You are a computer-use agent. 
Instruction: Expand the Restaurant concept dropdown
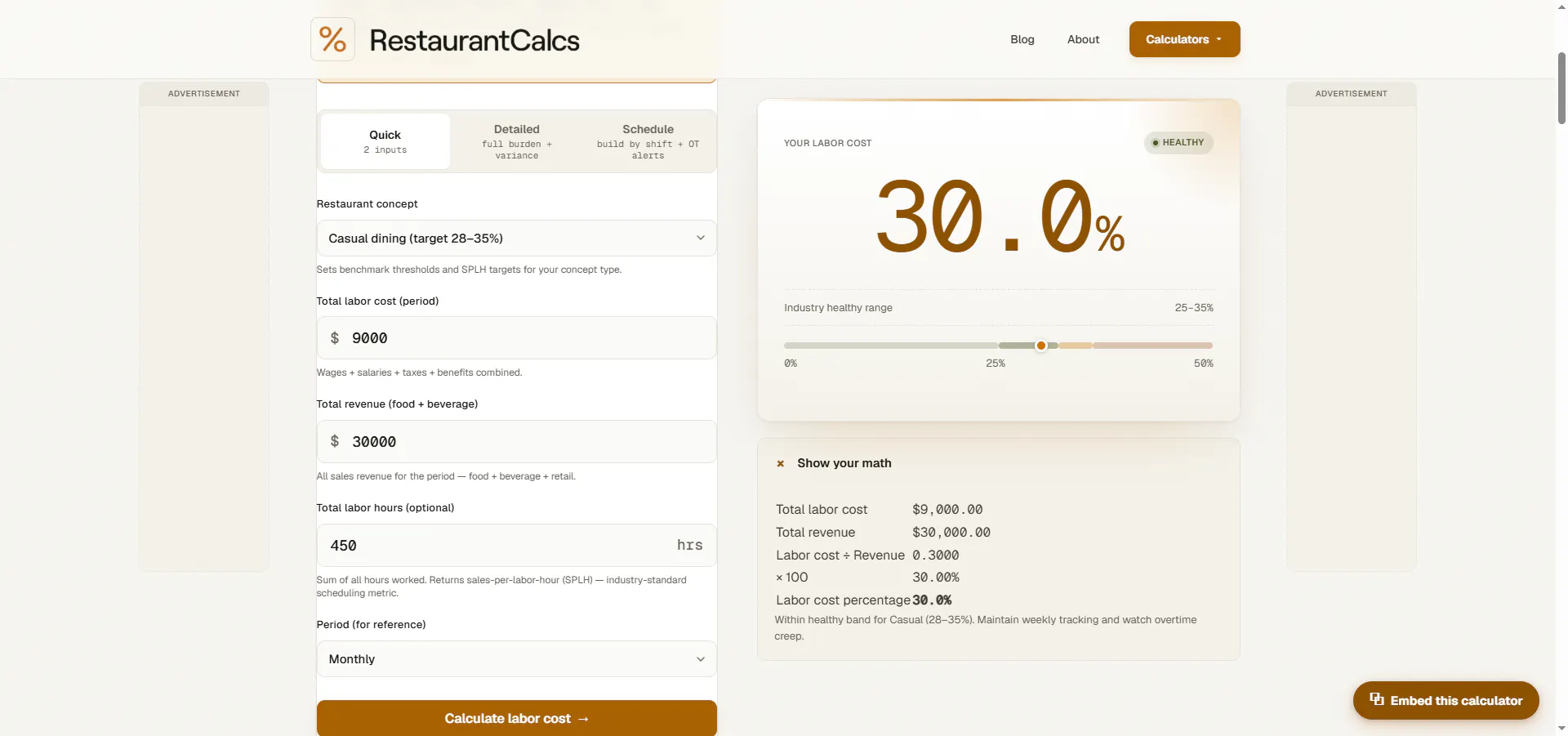tap(516, 239)
